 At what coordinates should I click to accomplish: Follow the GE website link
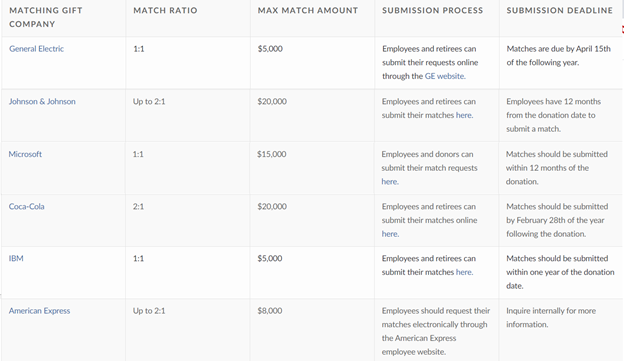click(x=445, y=76)
